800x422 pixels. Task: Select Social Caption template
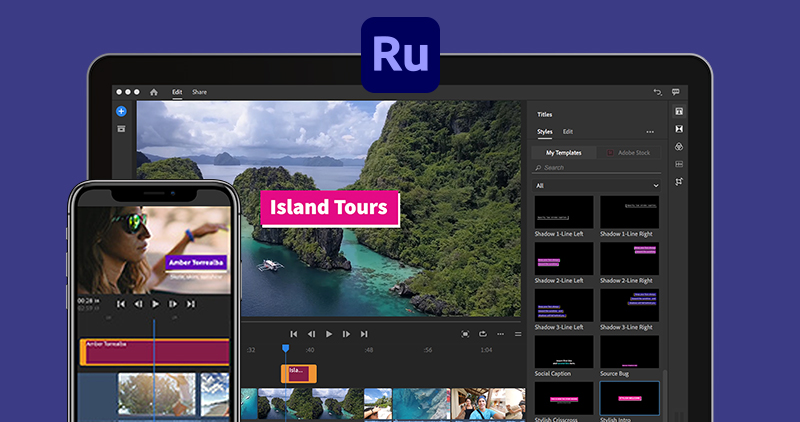(564, 352)
